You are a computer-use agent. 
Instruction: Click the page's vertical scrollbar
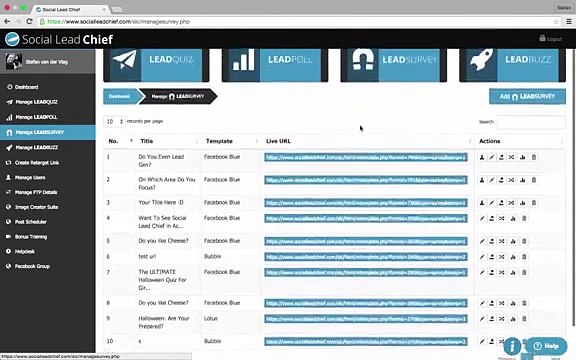[x=573, y=187]
